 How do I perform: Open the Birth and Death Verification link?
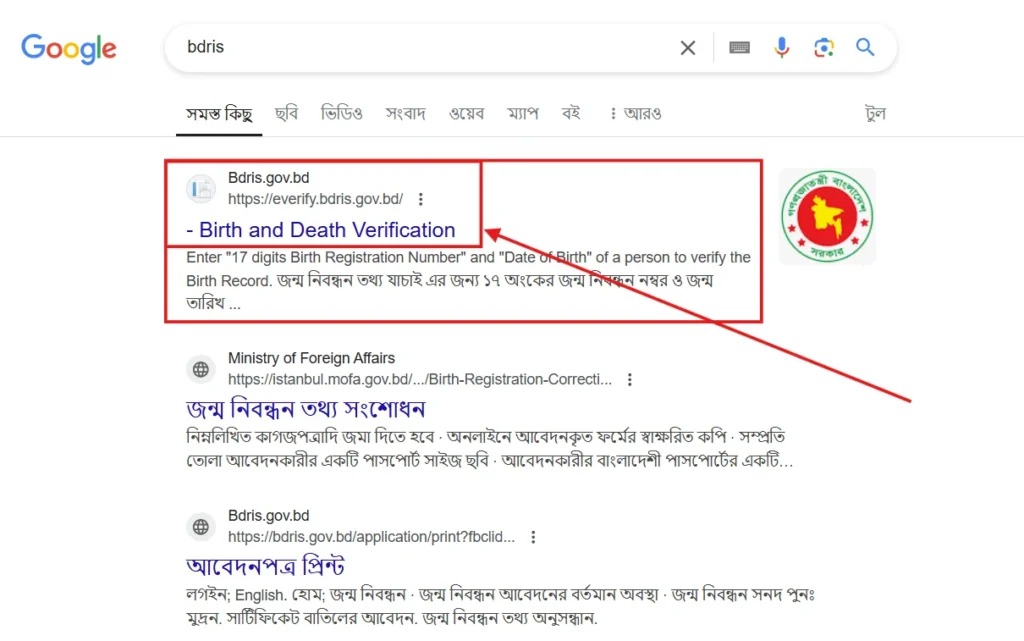coord(321,230)
